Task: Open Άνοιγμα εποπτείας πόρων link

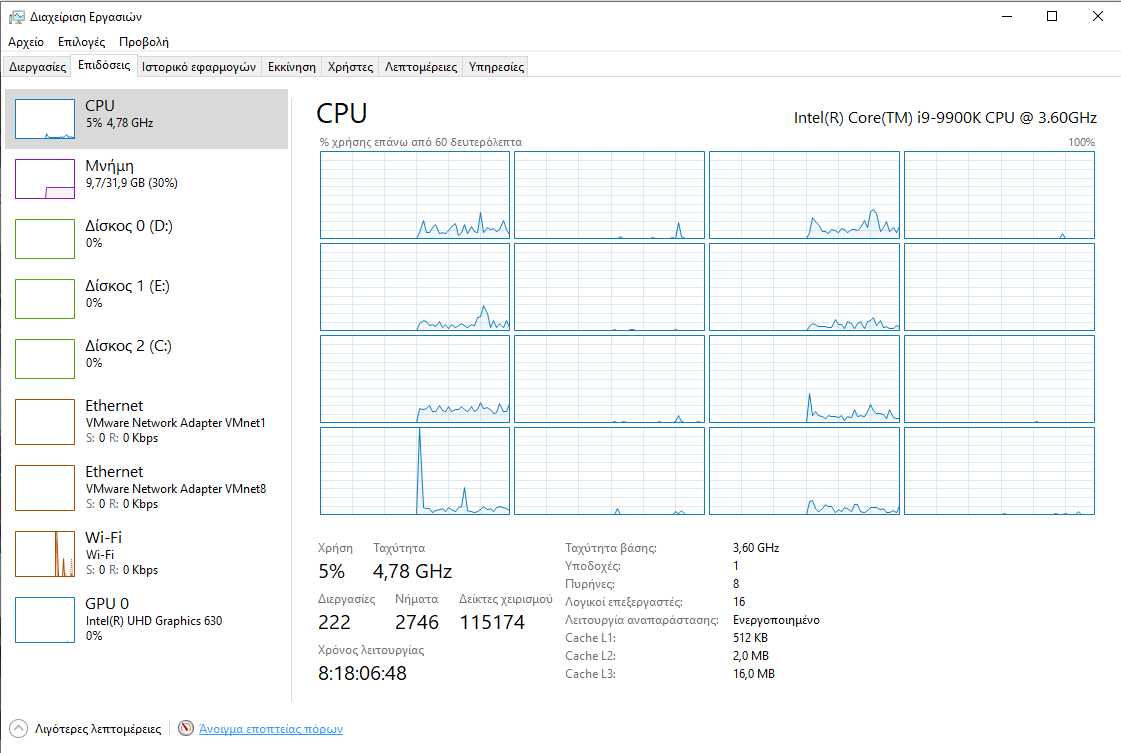Action: pos(271,729)
